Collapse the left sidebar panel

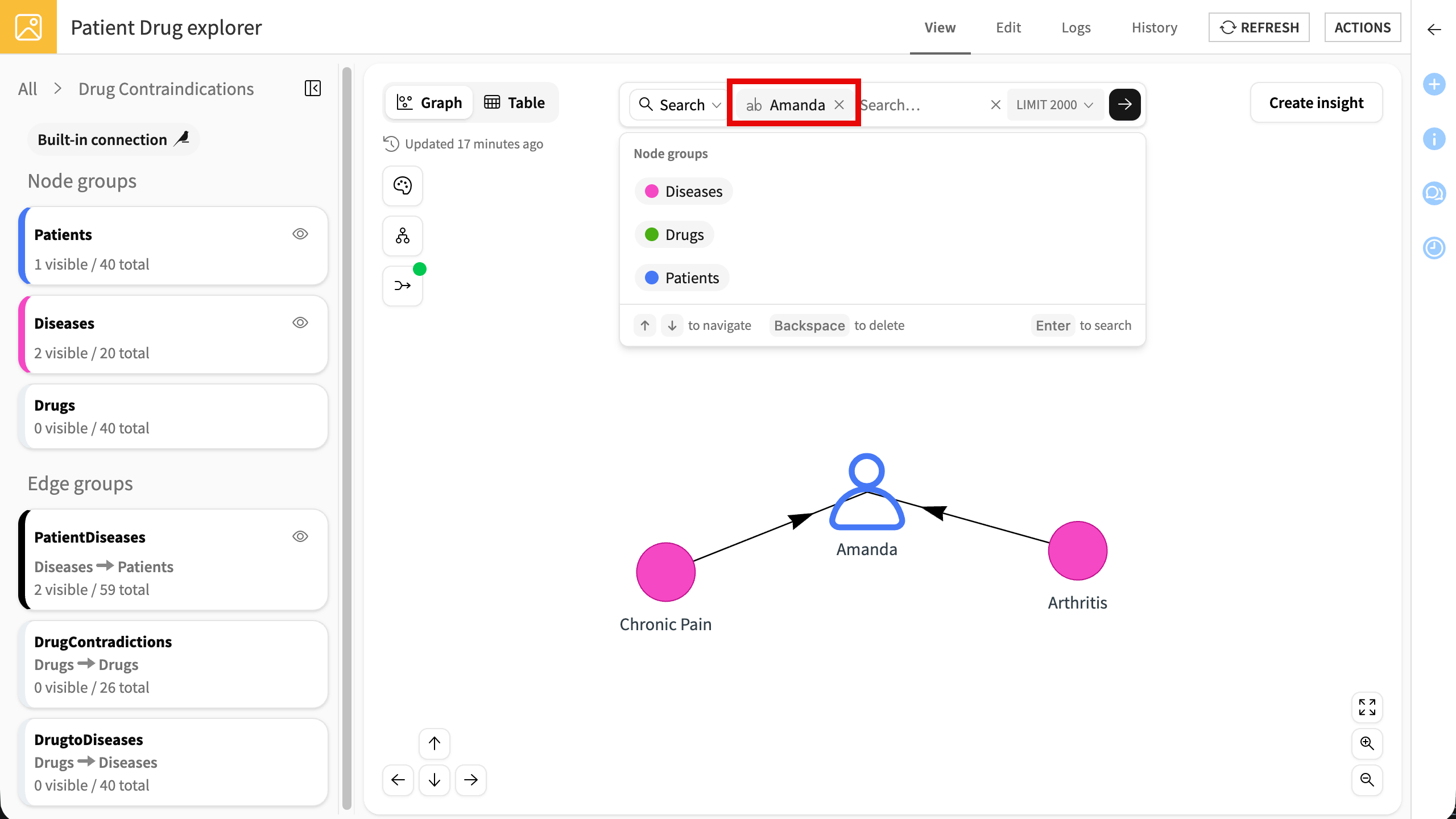[x=313, y=88]
